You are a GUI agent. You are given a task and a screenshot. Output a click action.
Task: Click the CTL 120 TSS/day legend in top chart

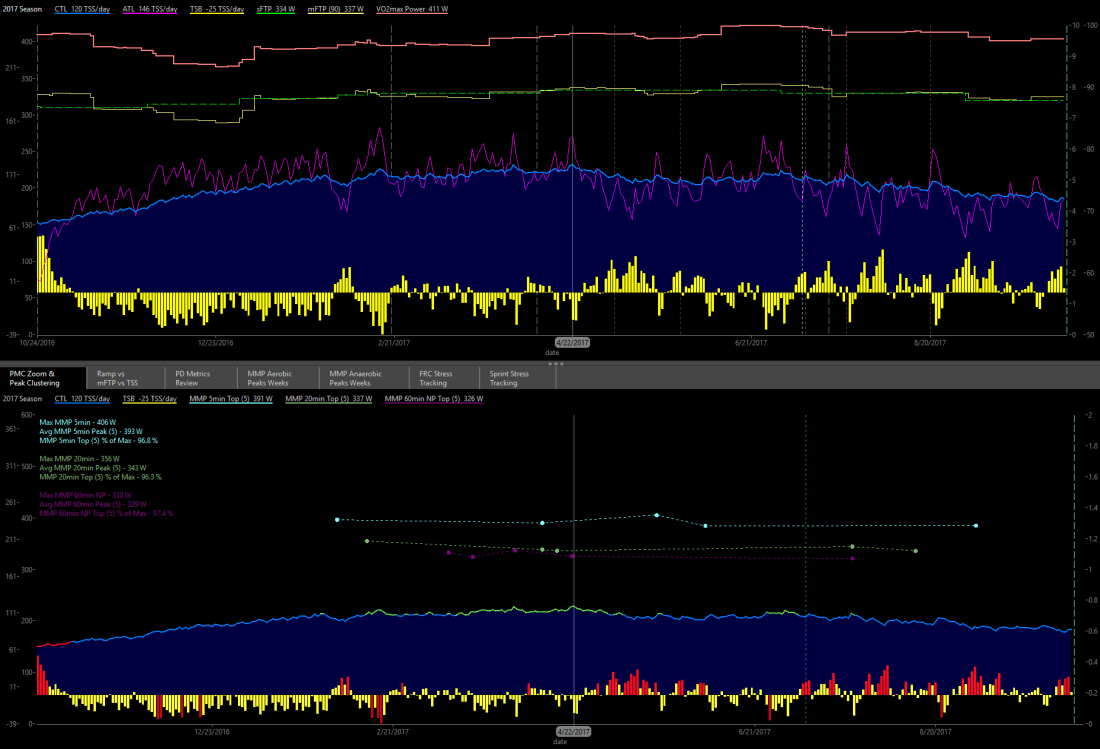83,8
